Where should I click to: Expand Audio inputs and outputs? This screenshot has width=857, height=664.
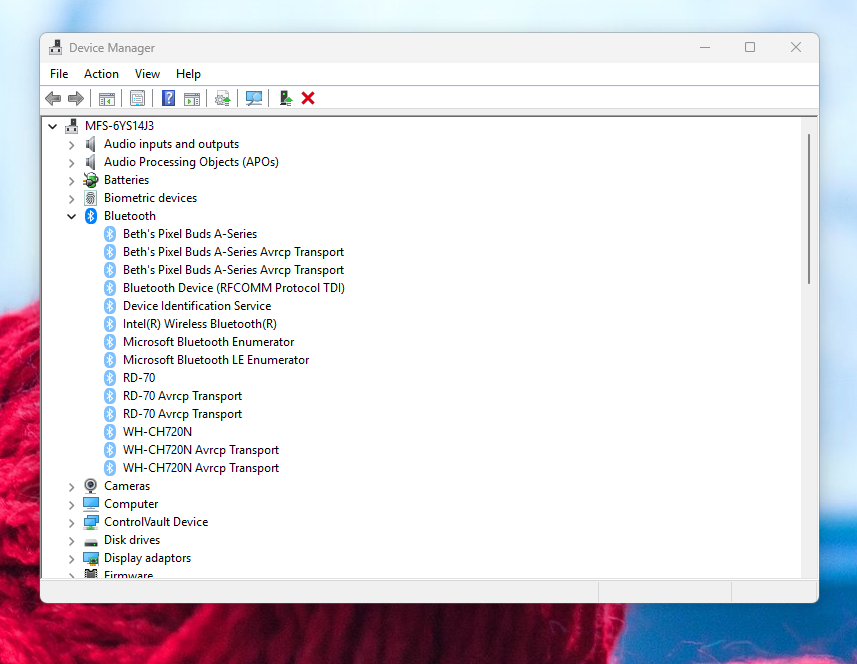coord(72,145)
